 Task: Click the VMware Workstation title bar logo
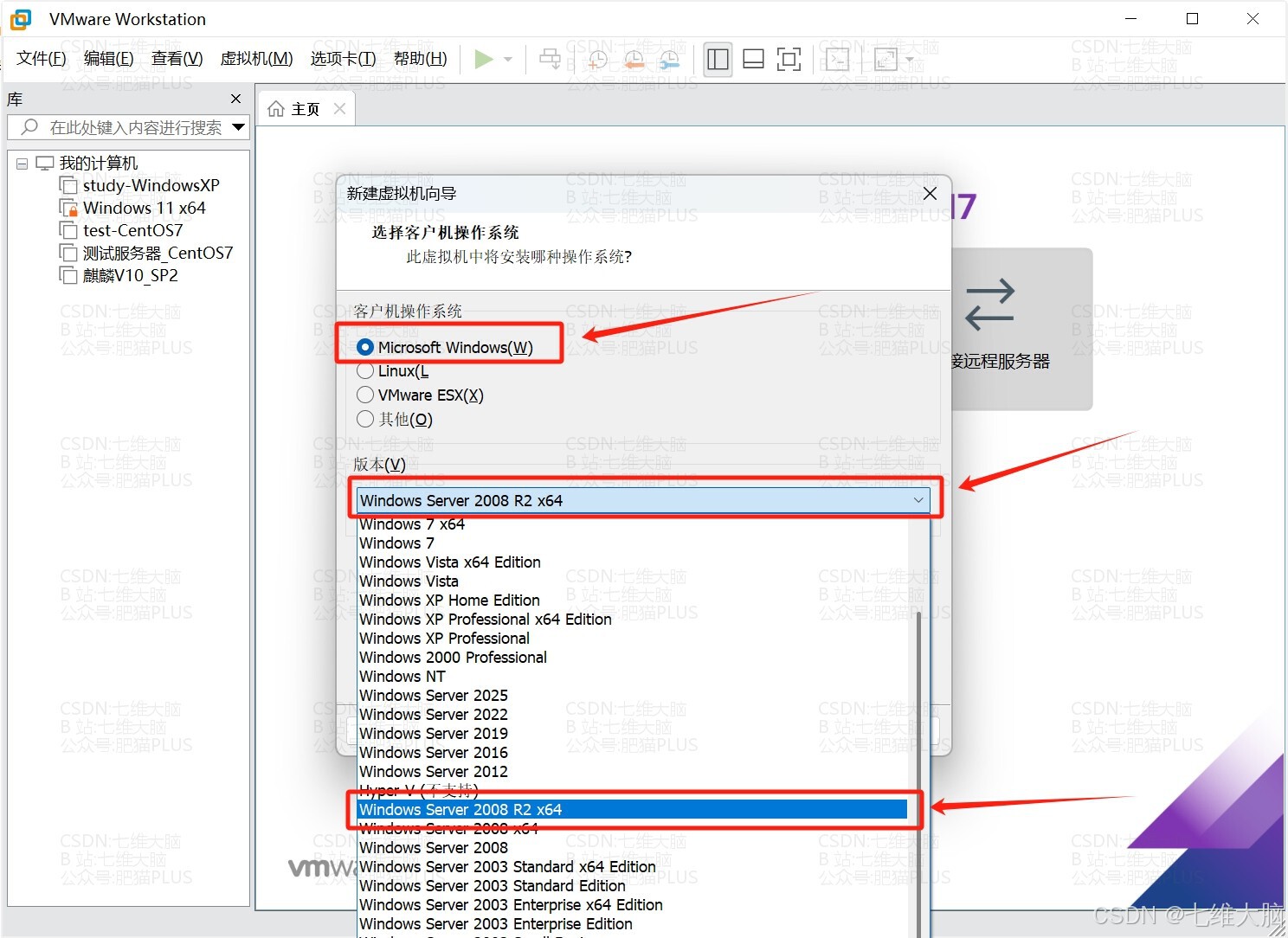coord(20,19)
